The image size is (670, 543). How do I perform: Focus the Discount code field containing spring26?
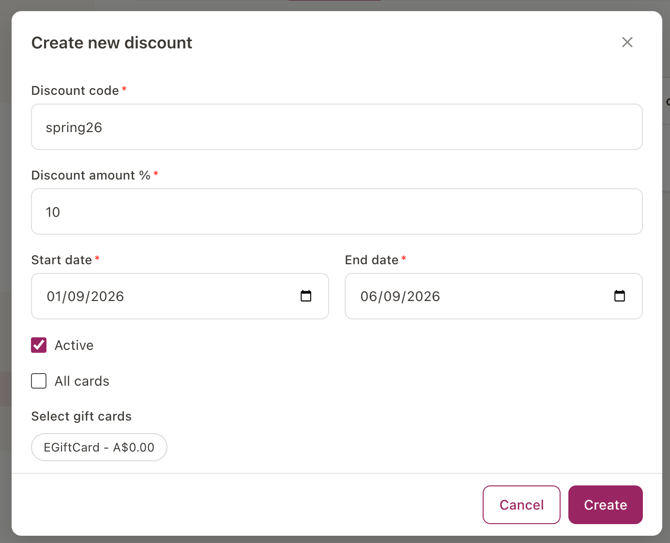[x=337, y=127]
